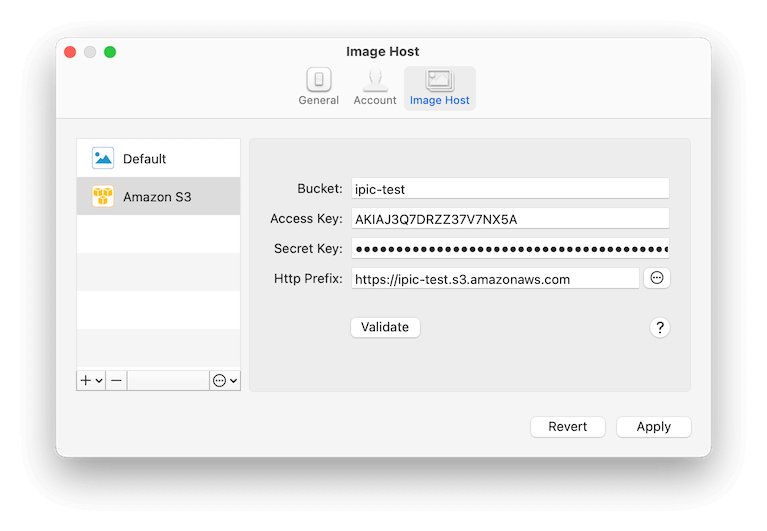Remove selected host with minus button
Image resolution: width=767 pixels, height=531 pixels.
pyautogui.click(x=116, y=380)
